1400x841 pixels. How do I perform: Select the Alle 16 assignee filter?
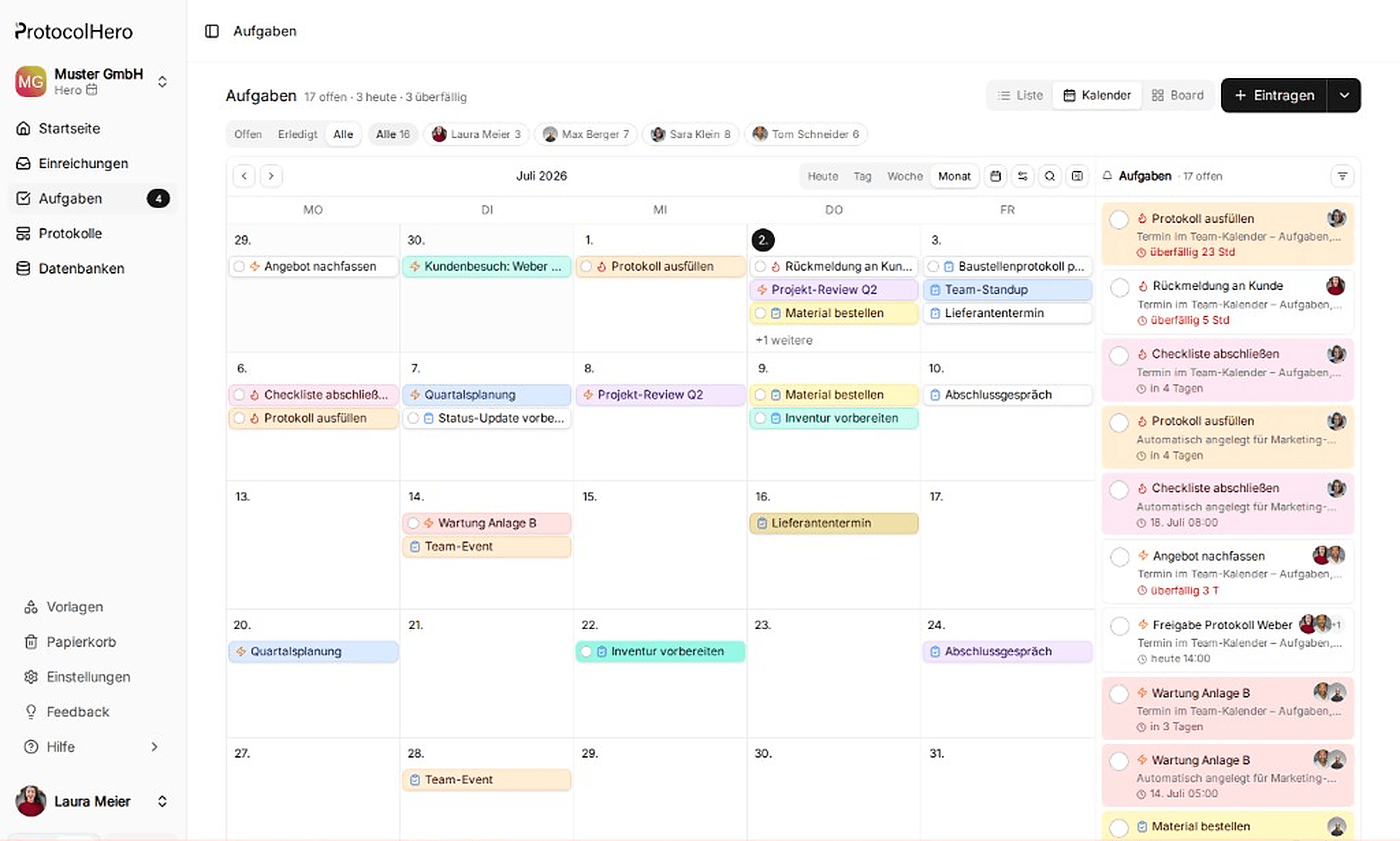[393, 134]
